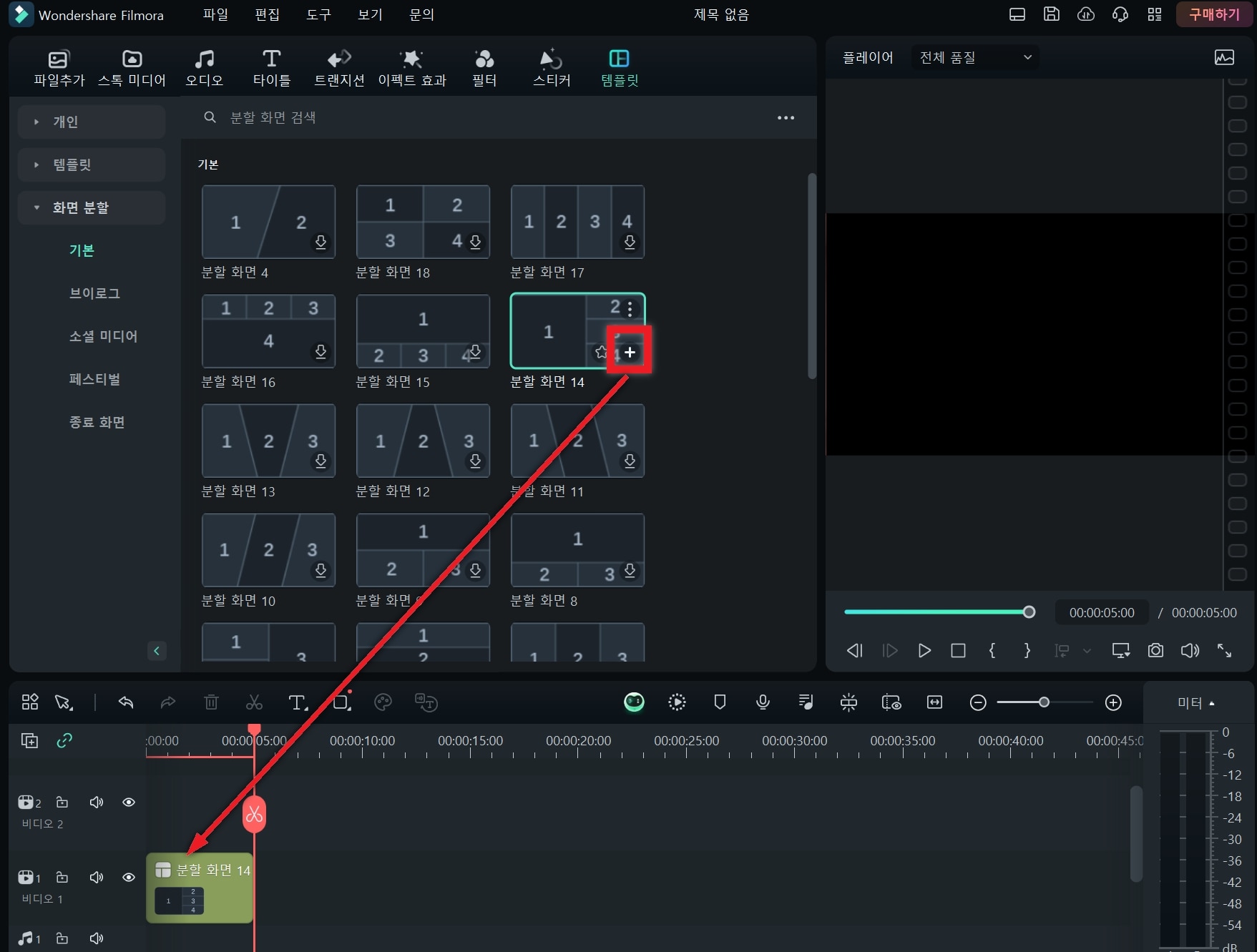Image resolution: width=1257 pixels, height=952 pixels.
Task: Open the 전체 품질 quality dropdown
Action: [976, 57]
